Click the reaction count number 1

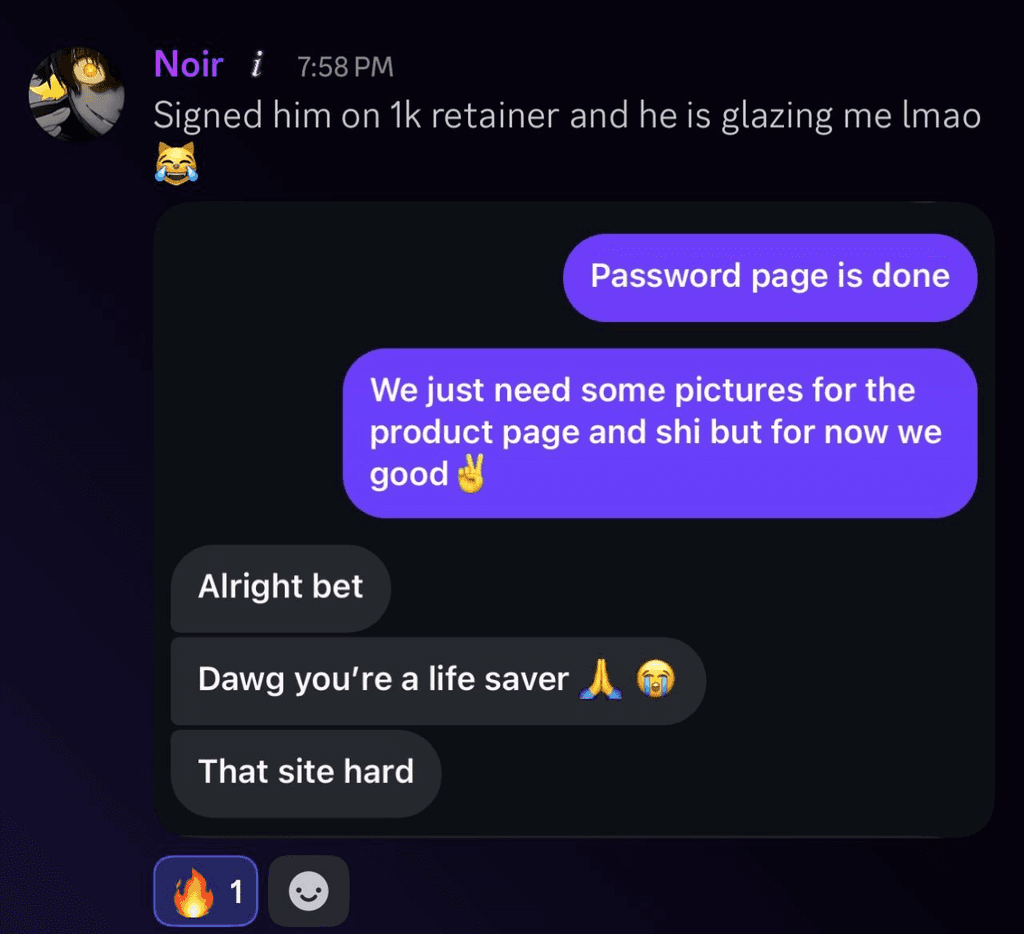point(236,892)
